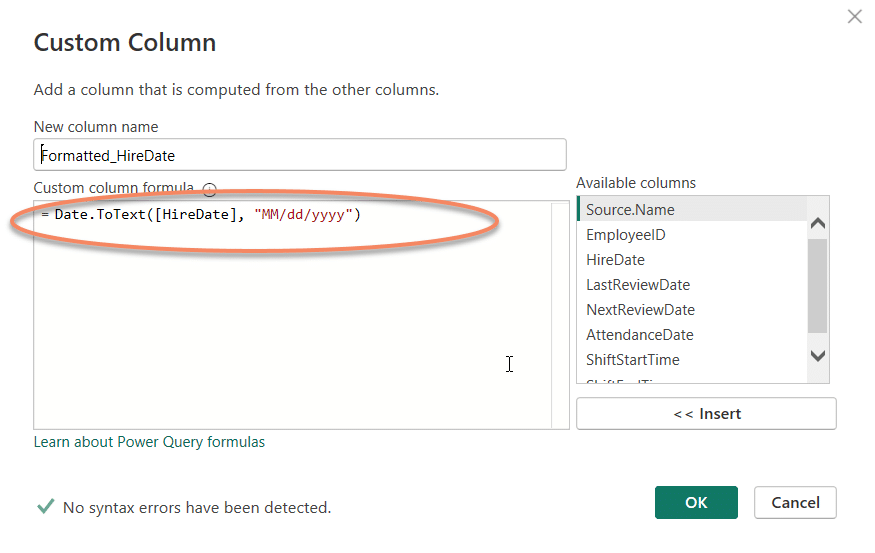Image resolution: width=875 pixels, height=553 pixels.
Task: Open Learn about Power Query formulas link
Action: click(x=149, y=442)
